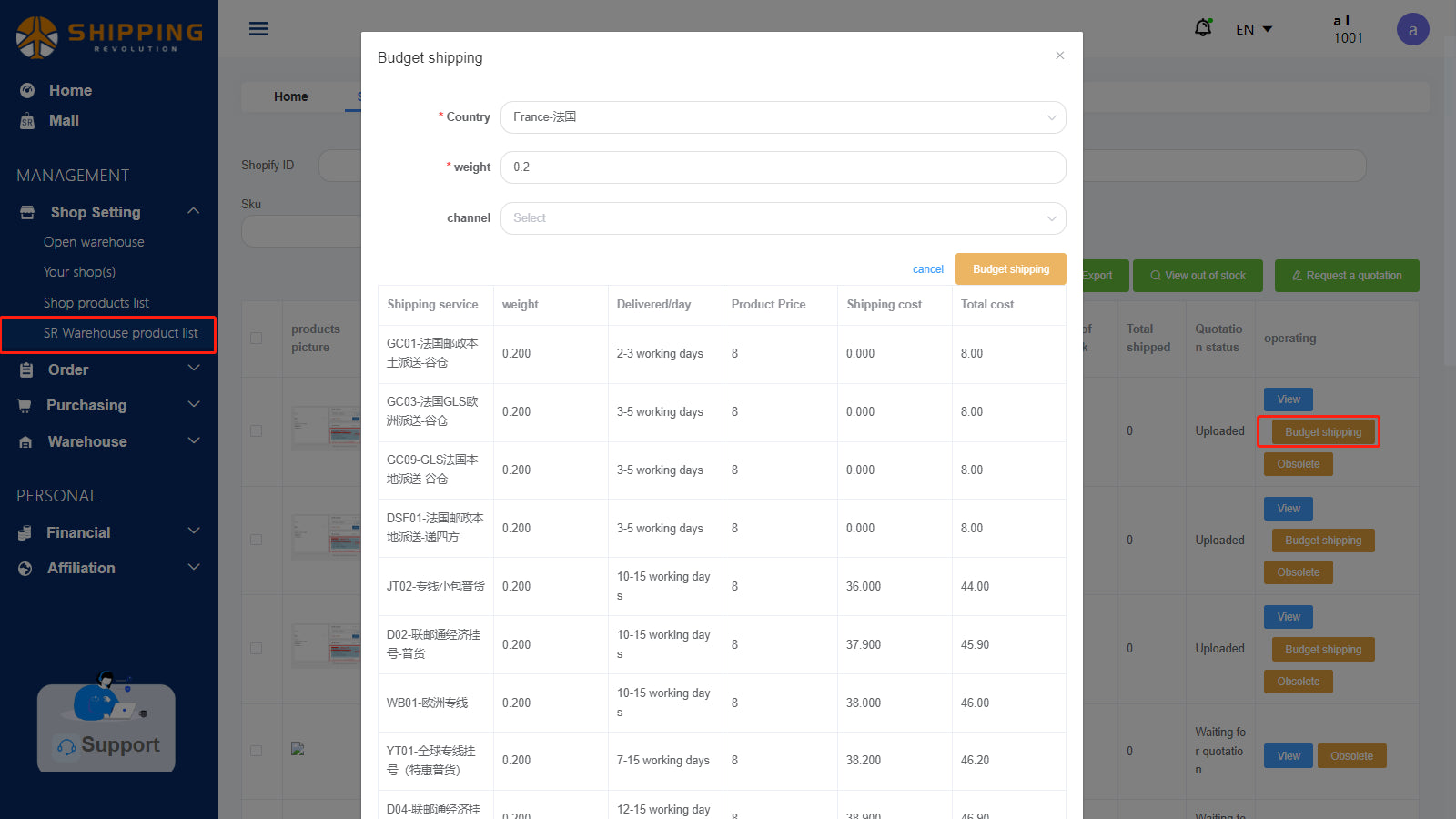
Task: Click the Purchasing cart icon
Action: (26, 405)
